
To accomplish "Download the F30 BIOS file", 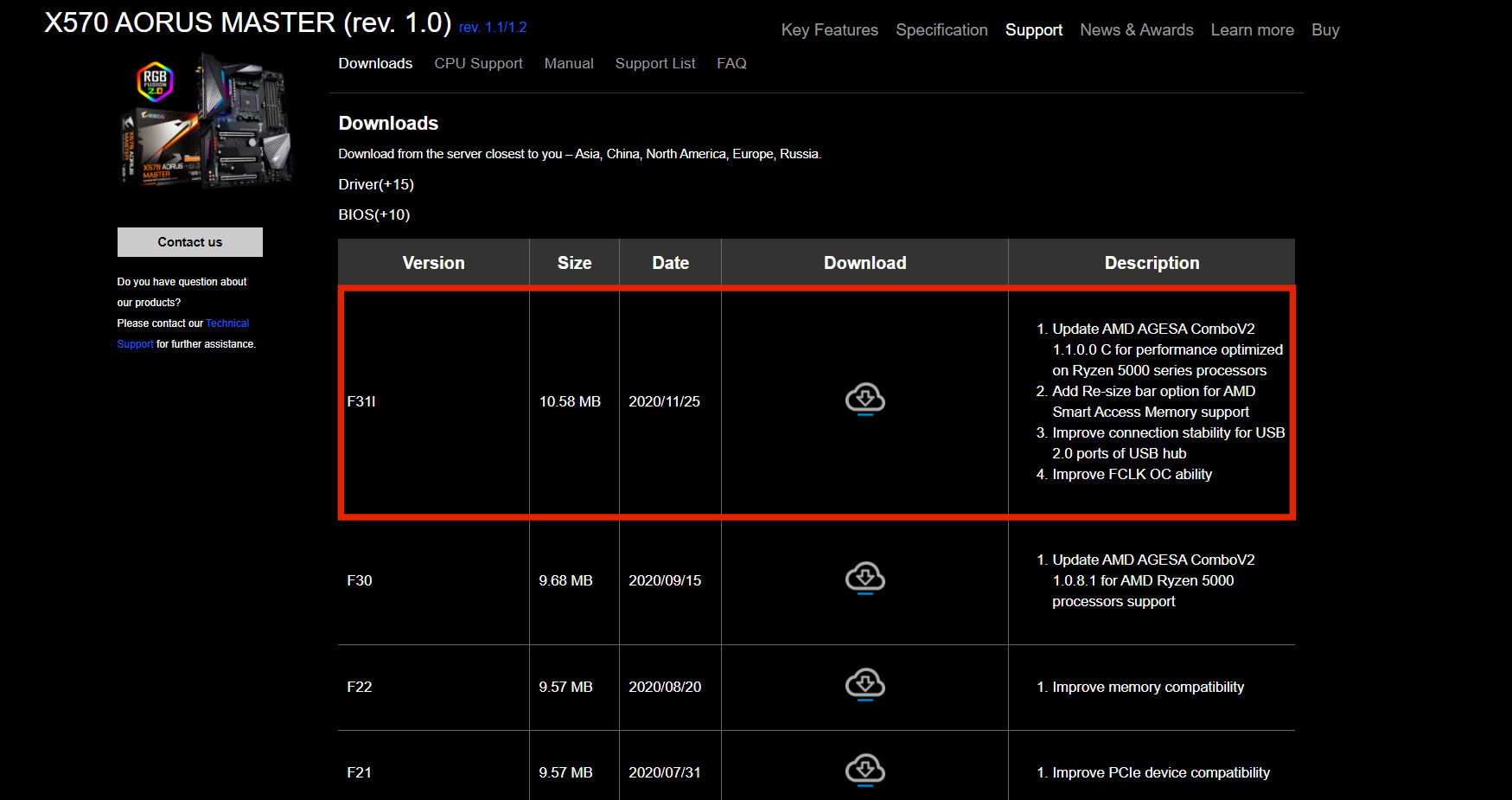I will [864, 579].
